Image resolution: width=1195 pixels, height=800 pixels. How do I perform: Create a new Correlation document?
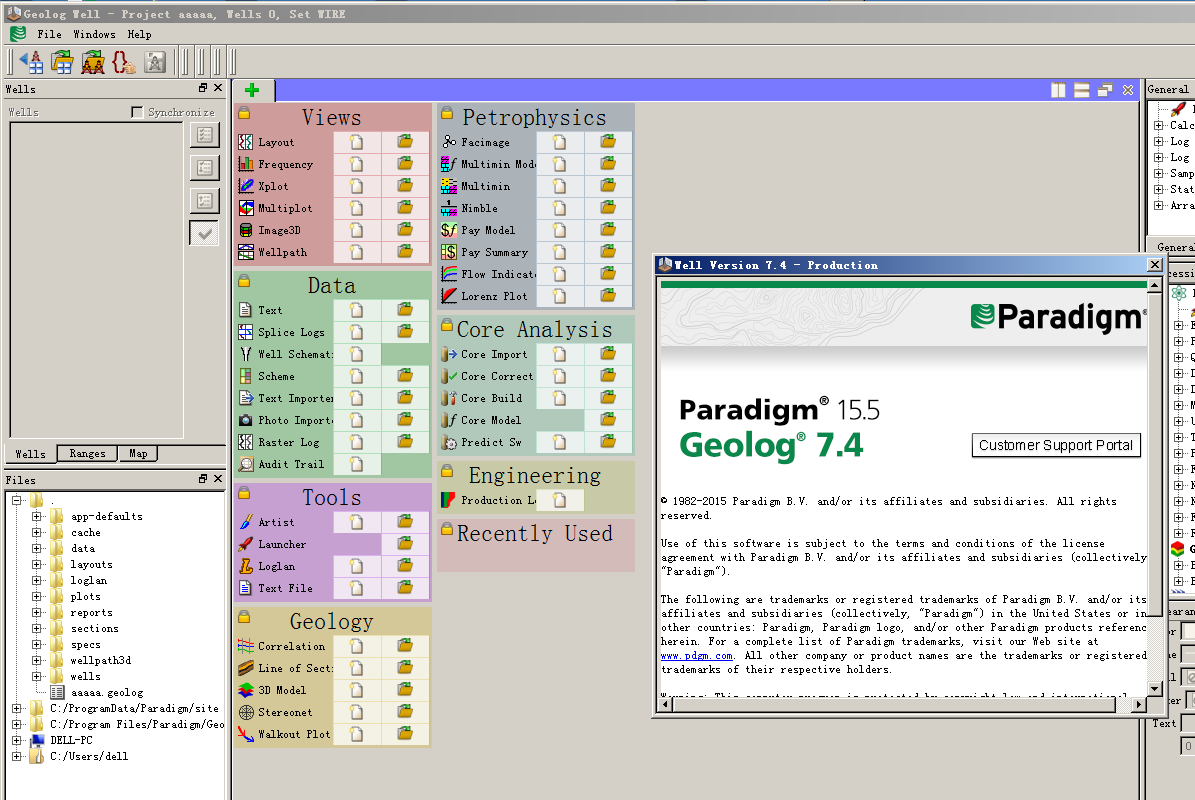tap(357, 646)
